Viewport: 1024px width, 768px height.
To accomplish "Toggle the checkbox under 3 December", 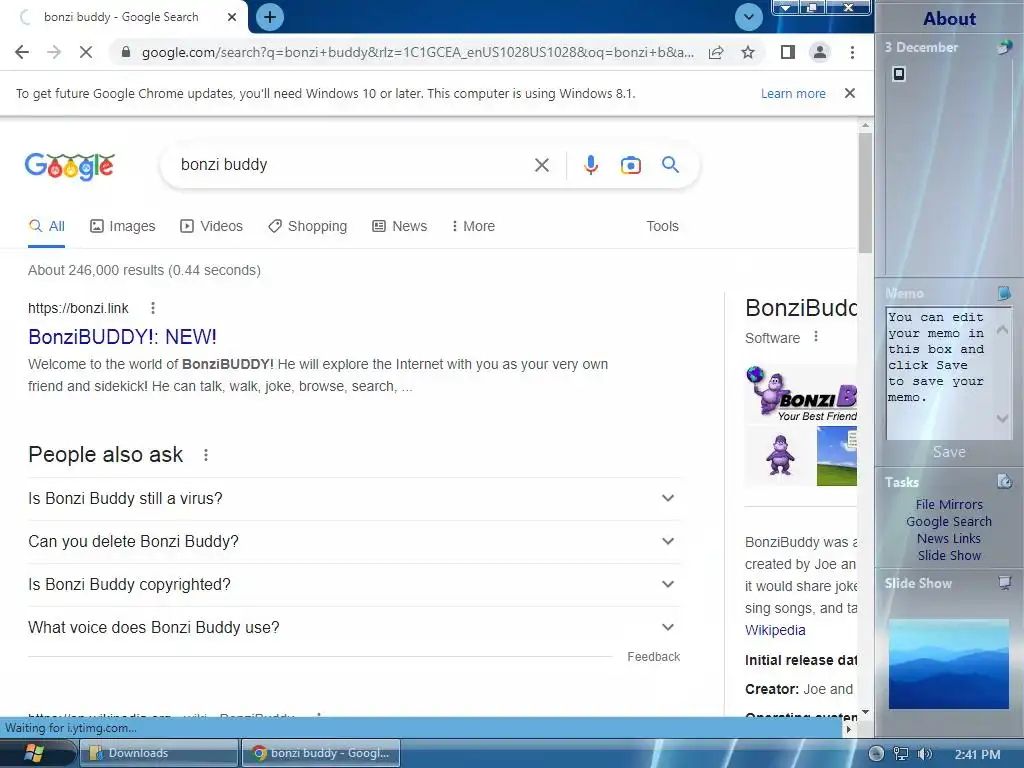I will point(899,74).
